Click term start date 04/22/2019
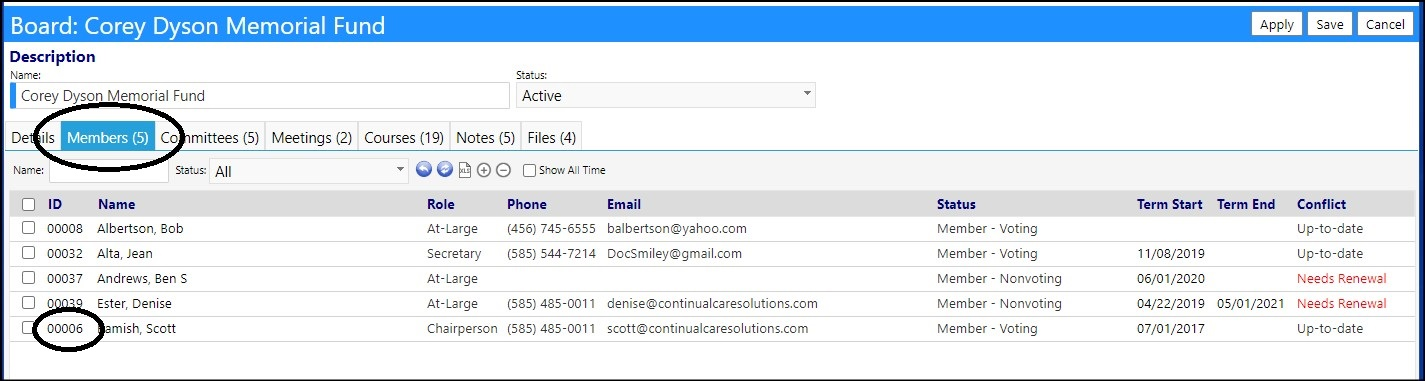 (1170, 303)
